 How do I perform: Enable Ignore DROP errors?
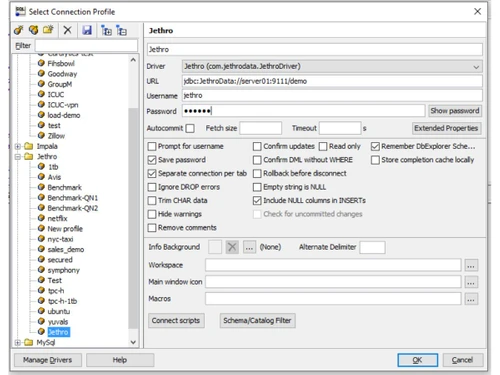(x=152, y=187)
